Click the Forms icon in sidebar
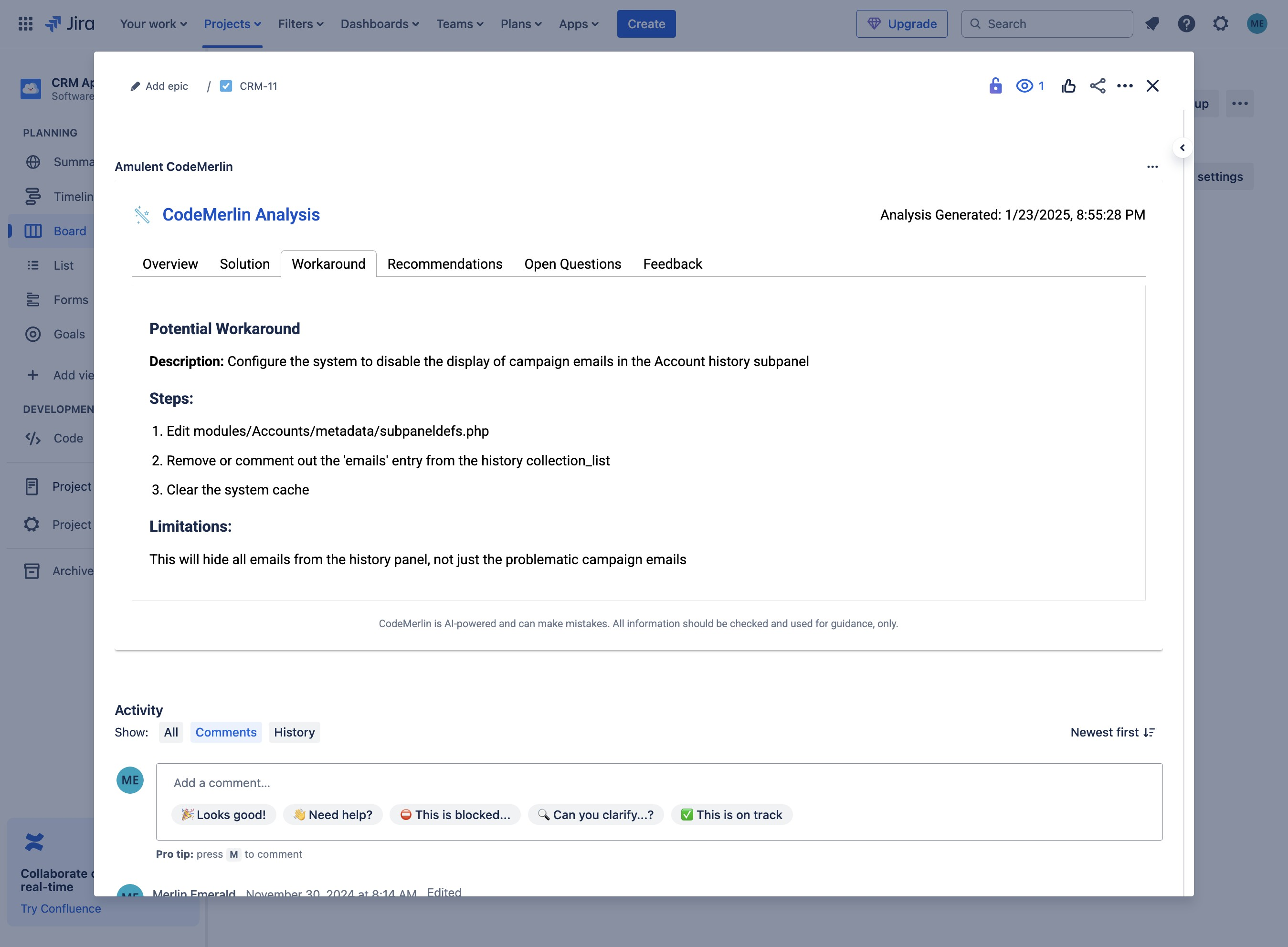Viewport: 1288px width, 947px height. point(33,300)
